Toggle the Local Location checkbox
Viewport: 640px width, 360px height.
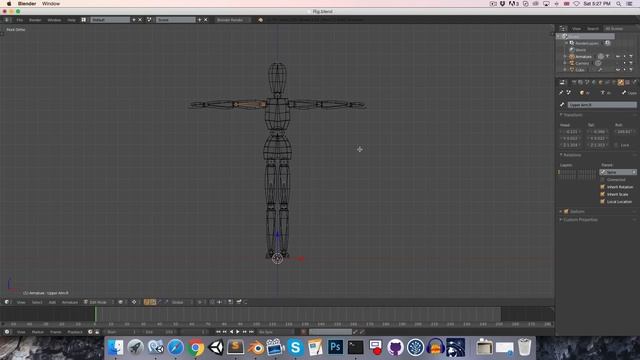point(602,202)
